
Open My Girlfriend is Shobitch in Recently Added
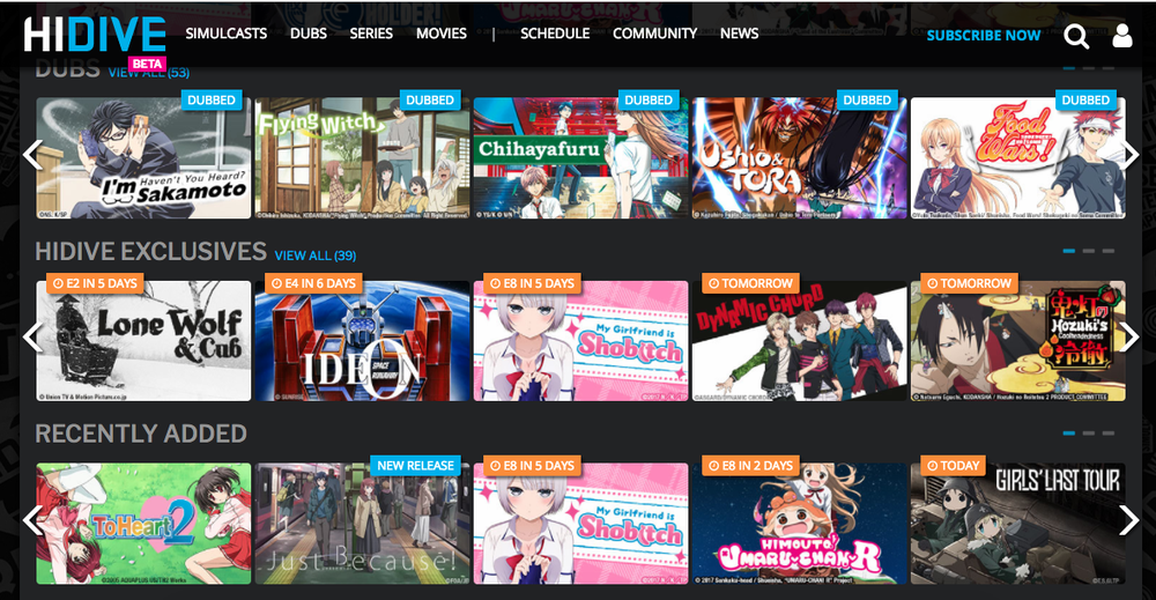[x=581, y=523]
